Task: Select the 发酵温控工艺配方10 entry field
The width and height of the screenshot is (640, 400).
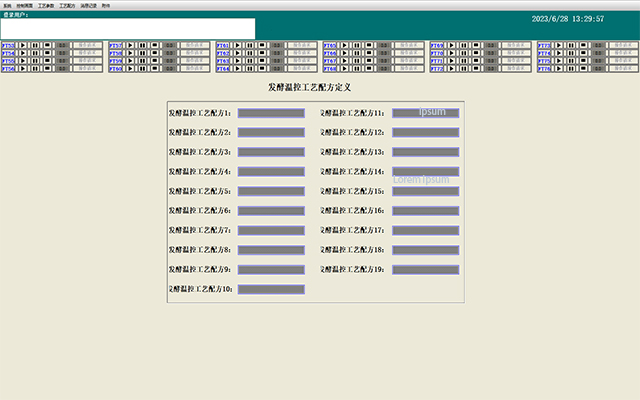Action: (x=271, y=289)
